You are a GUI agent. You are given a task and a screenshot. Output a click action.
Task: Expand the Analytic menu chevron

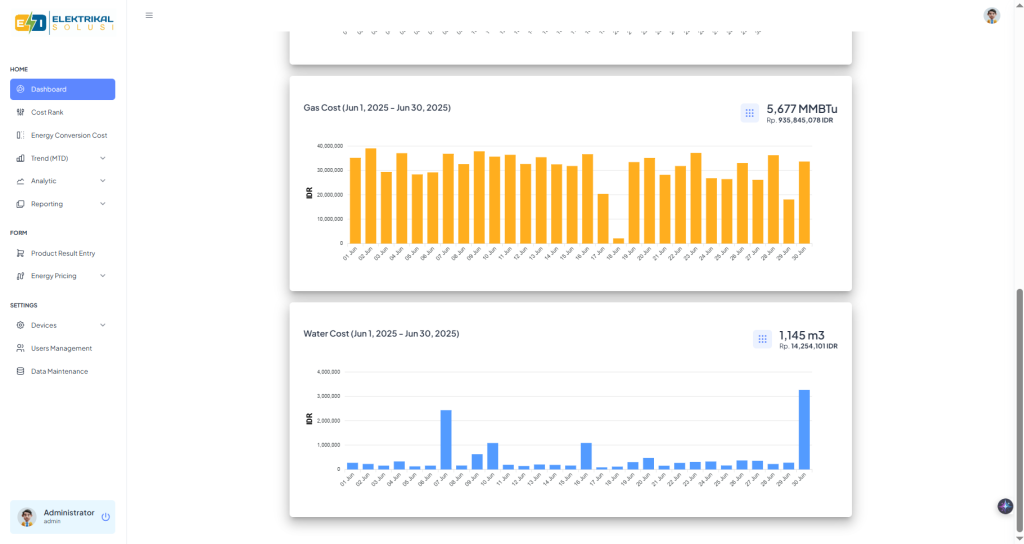[103, 181]
